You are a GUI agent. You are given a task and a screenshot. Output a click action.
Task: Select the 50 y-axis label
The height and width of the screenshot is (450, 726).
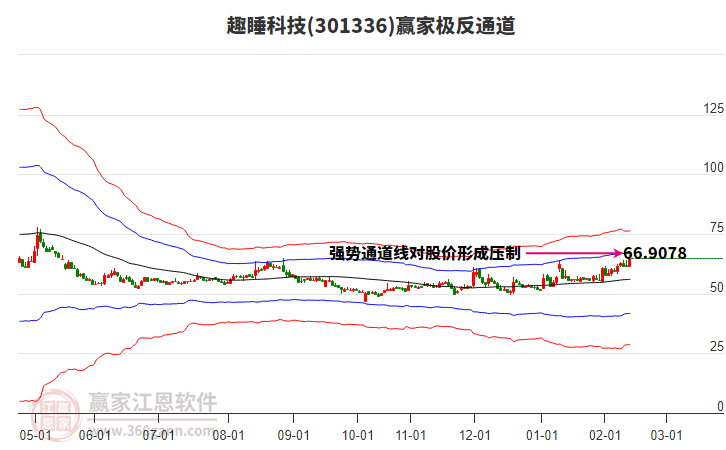click(x=716, y=288)
